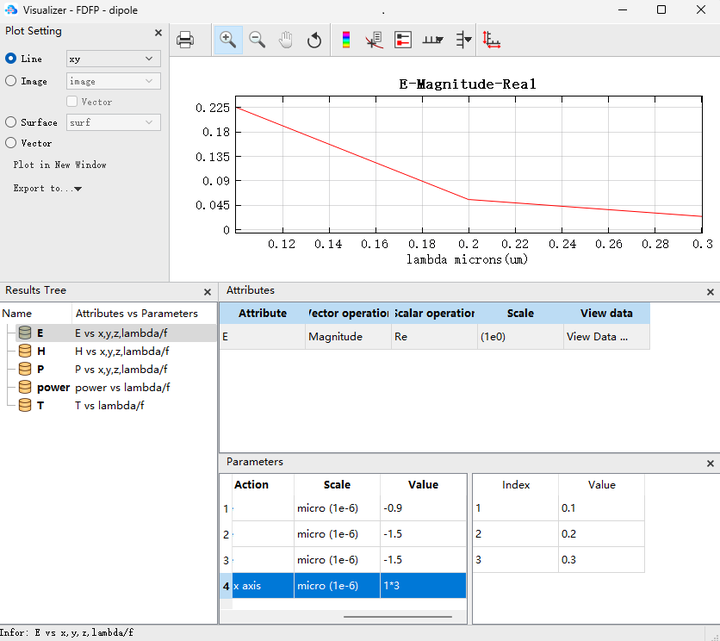Click the -0.9 value cell
Viewport: 720px width, 641px height.
pos(423,508)
